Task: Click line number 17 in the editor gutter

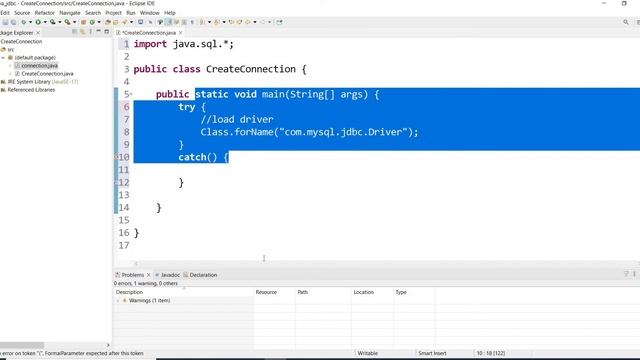Action: (124, 245)
